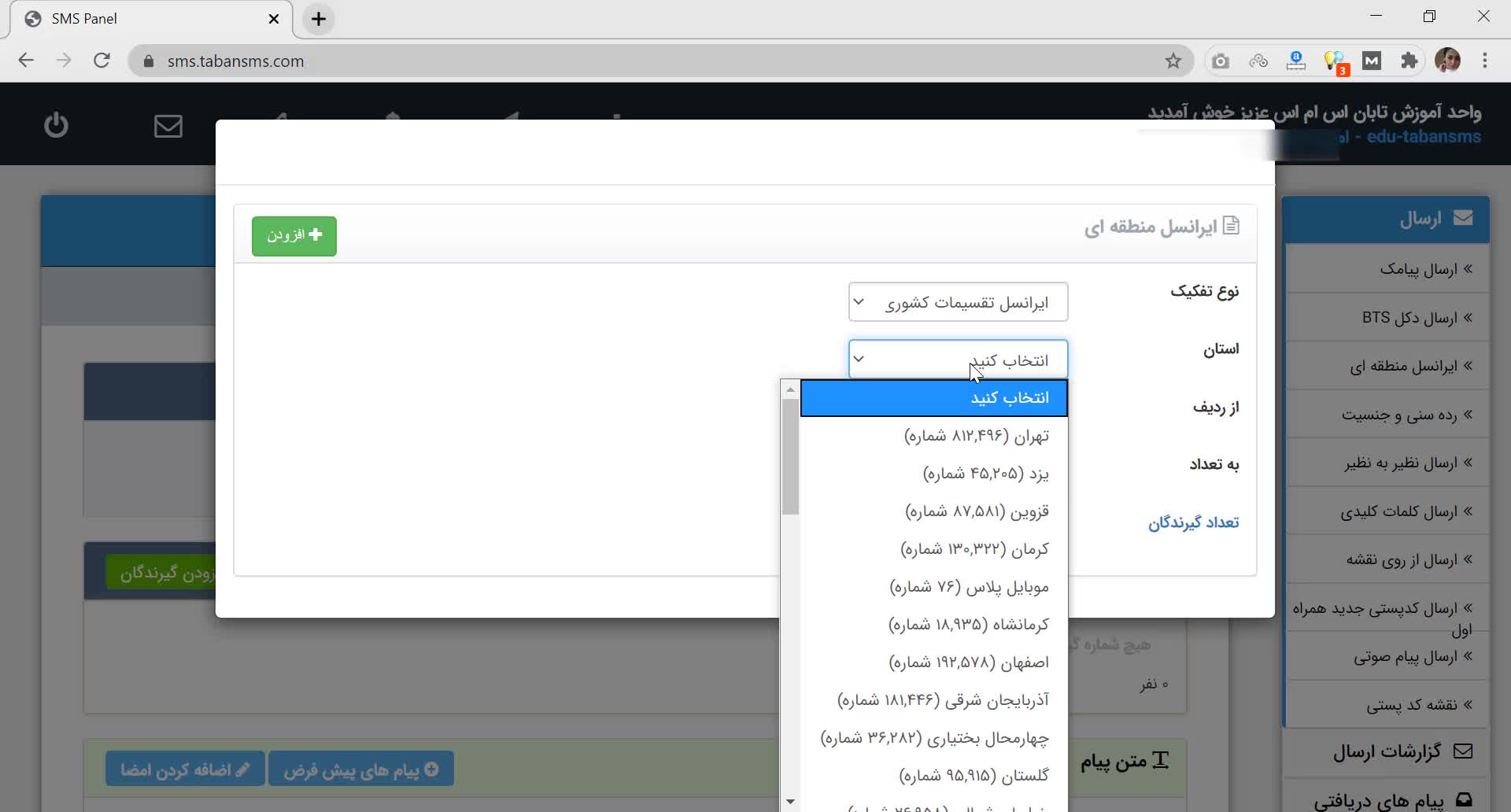Click the dropdown list scrollbar thumb
The image size is (1511, 812).
(x=790, y=456)
